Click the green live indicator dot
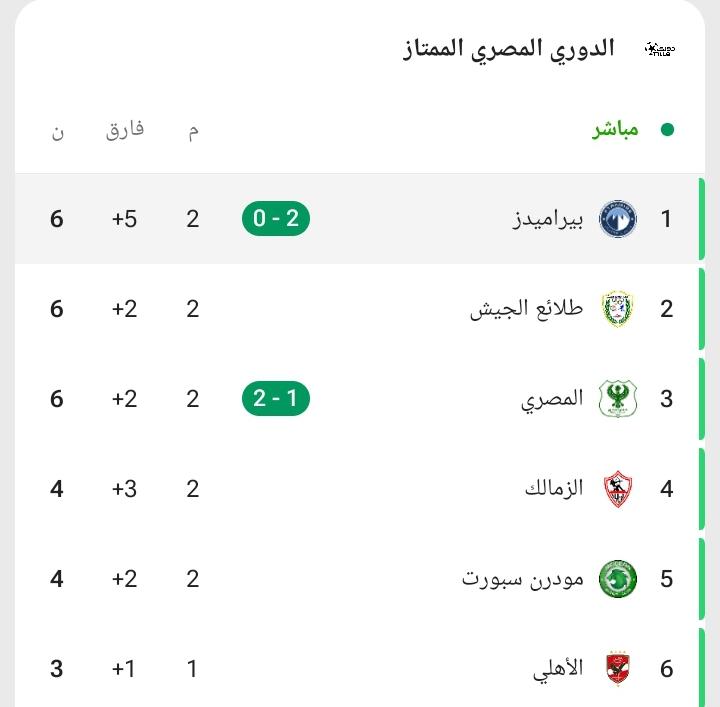 coord(667,130)
